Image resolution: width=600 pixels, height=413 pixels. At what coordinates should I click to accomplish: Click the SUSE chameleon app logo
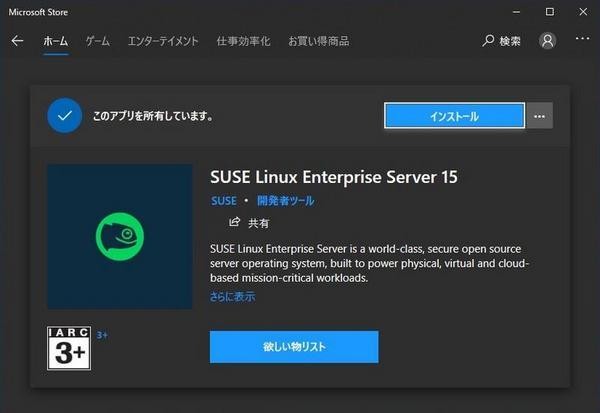tap(120, 237)
